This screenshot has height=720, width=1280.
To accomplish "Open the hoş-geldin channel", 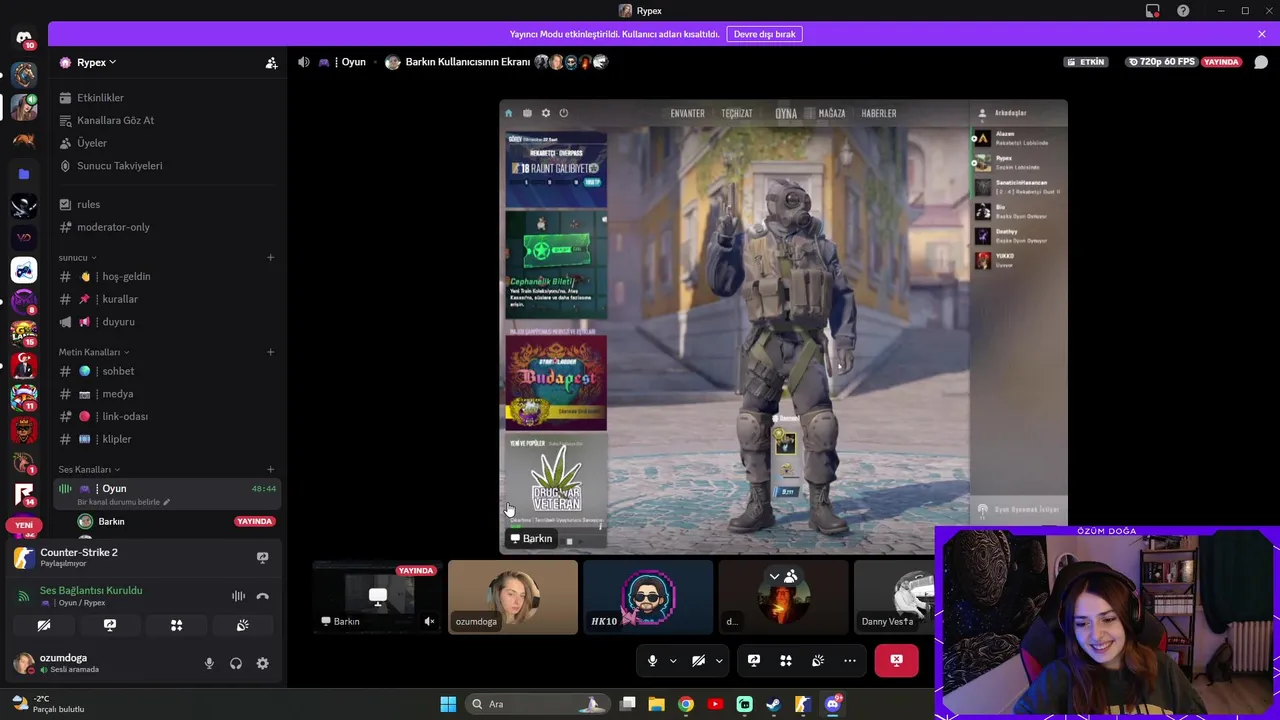I will 126,276.
